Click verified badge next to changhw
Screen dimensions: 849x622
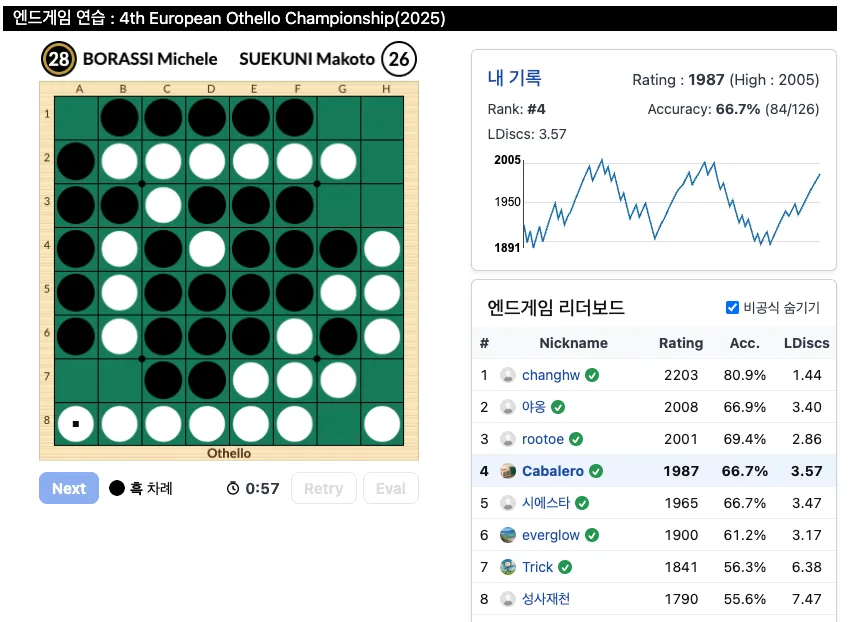click(x=592, y=375)
